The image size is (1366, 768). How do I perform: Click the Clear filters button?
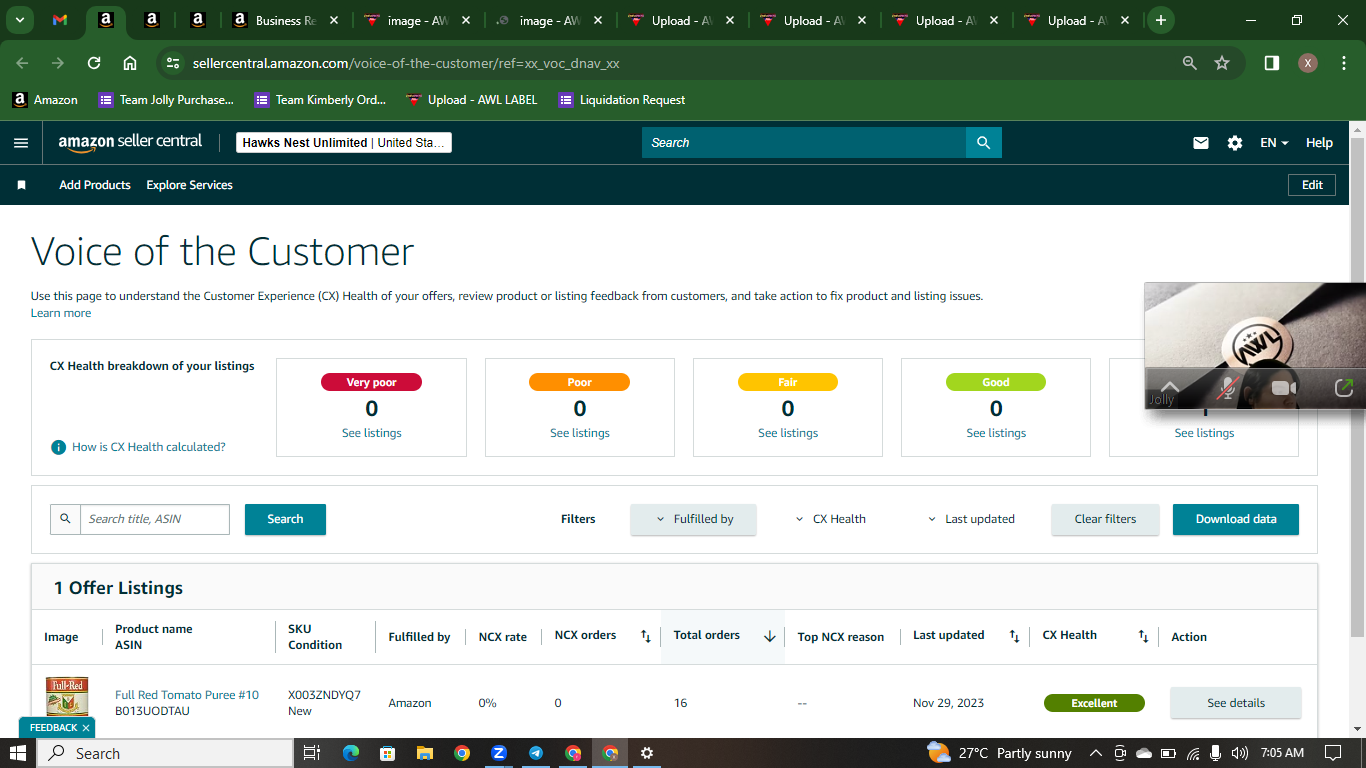pyautogui.click(x=1105, y=519)
